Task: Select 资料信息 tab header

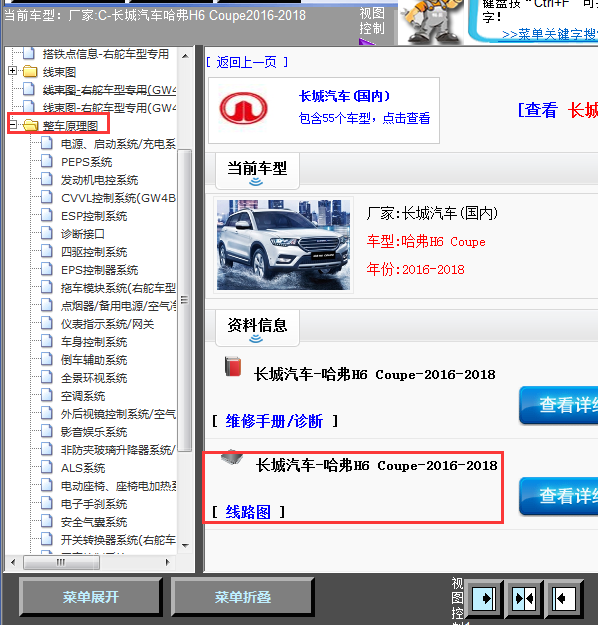Action: [257, 328]
